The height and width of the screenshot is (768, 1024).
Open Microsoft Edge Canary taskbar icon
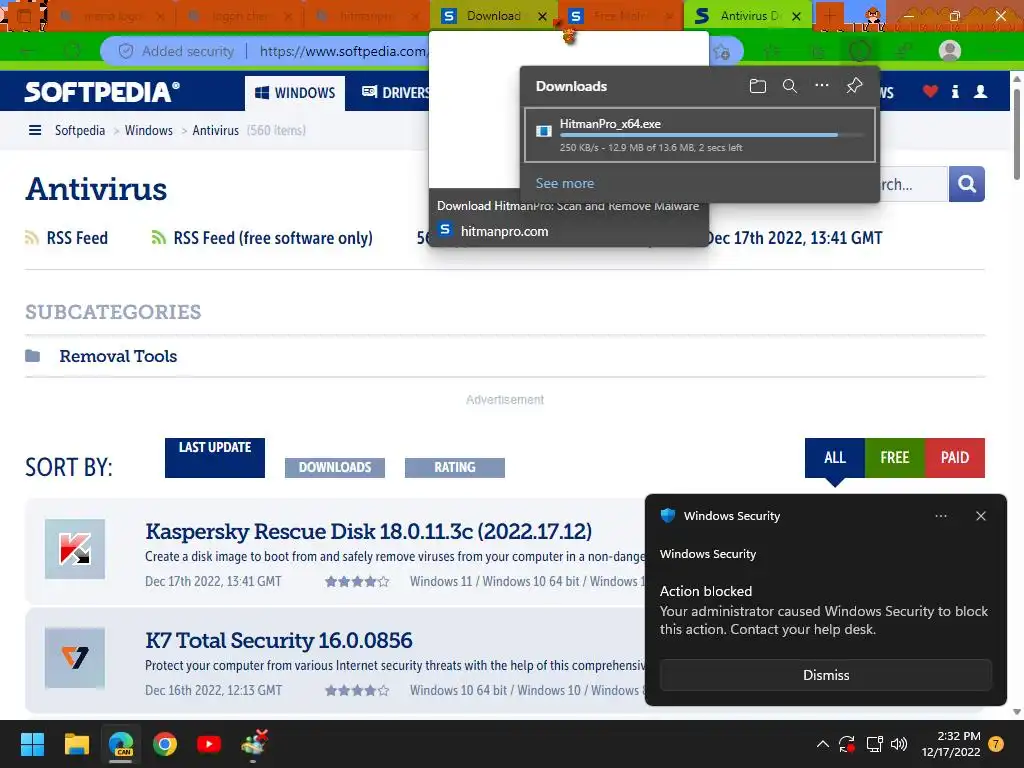pyautogui.click(x=121, y=744)
